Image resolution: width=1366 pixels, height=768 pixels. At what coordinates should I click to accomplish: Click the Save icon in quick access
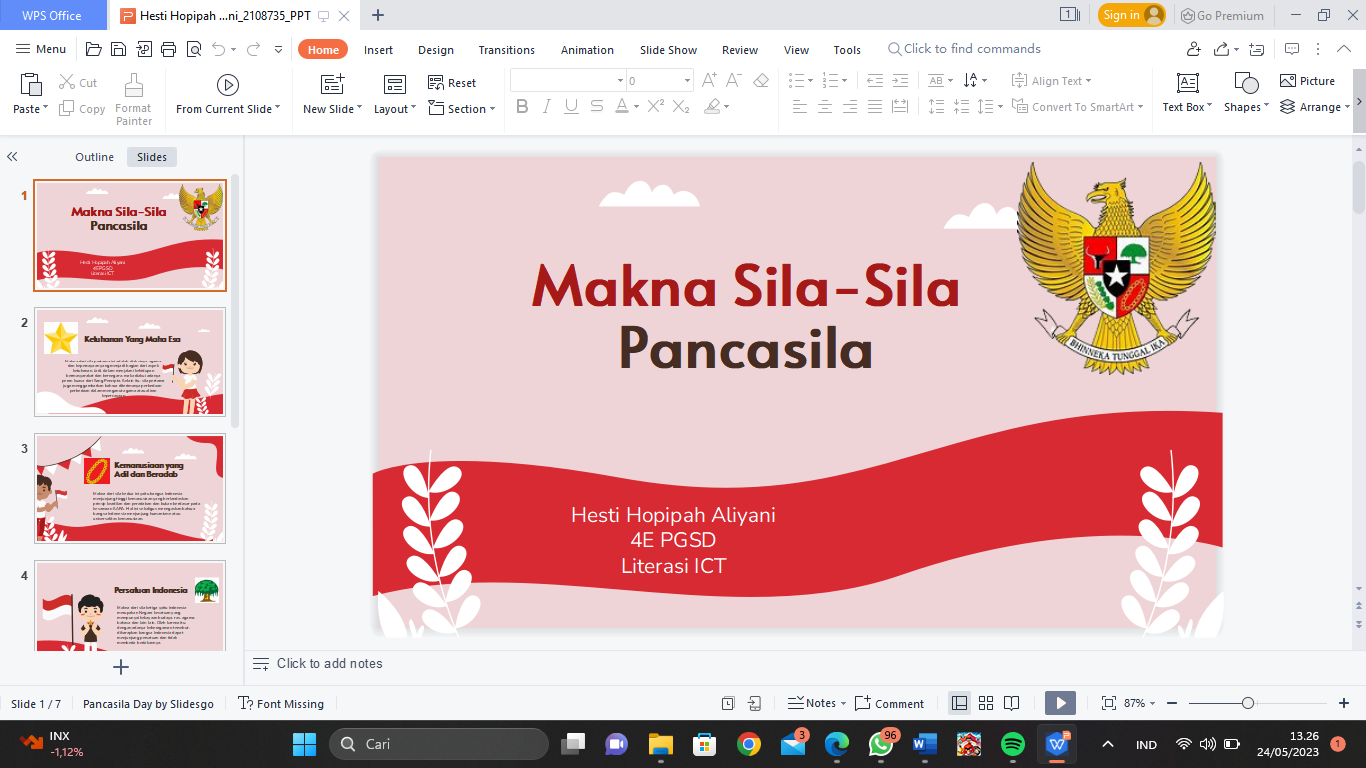click(118, 49)
